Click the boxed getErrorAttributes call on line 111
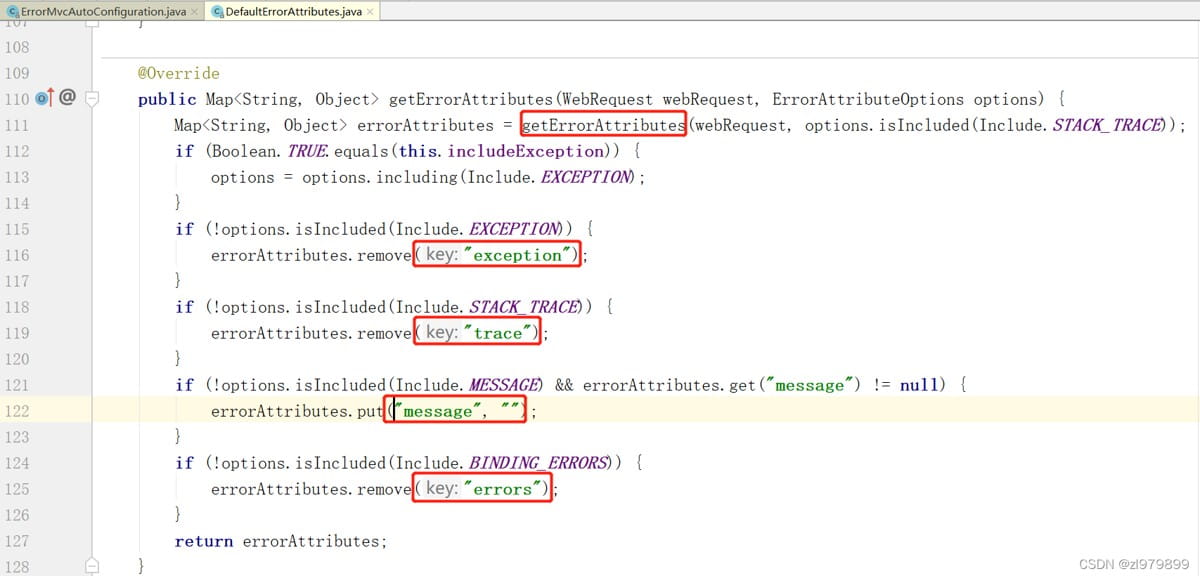This screenshot has height=576, width=1200. [x=603, y=125]
